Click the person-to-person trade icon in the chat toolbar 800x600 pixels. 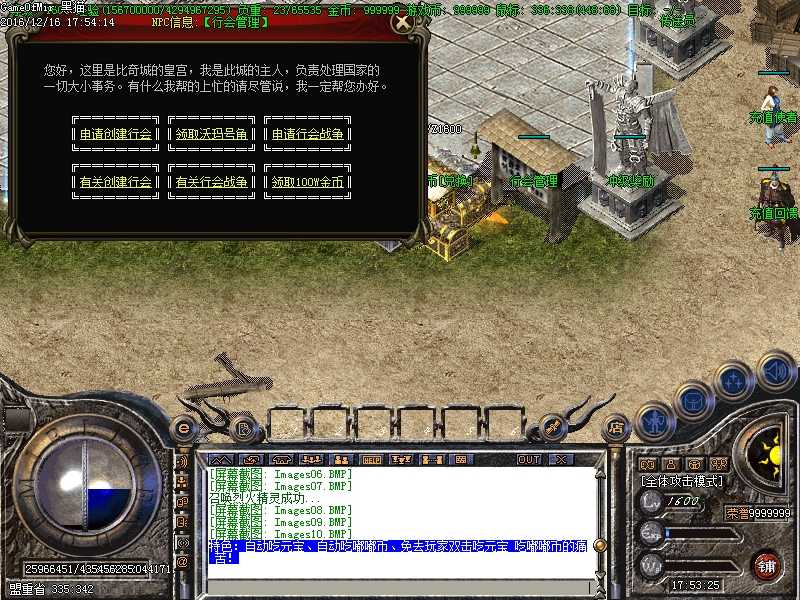point(432,460)
